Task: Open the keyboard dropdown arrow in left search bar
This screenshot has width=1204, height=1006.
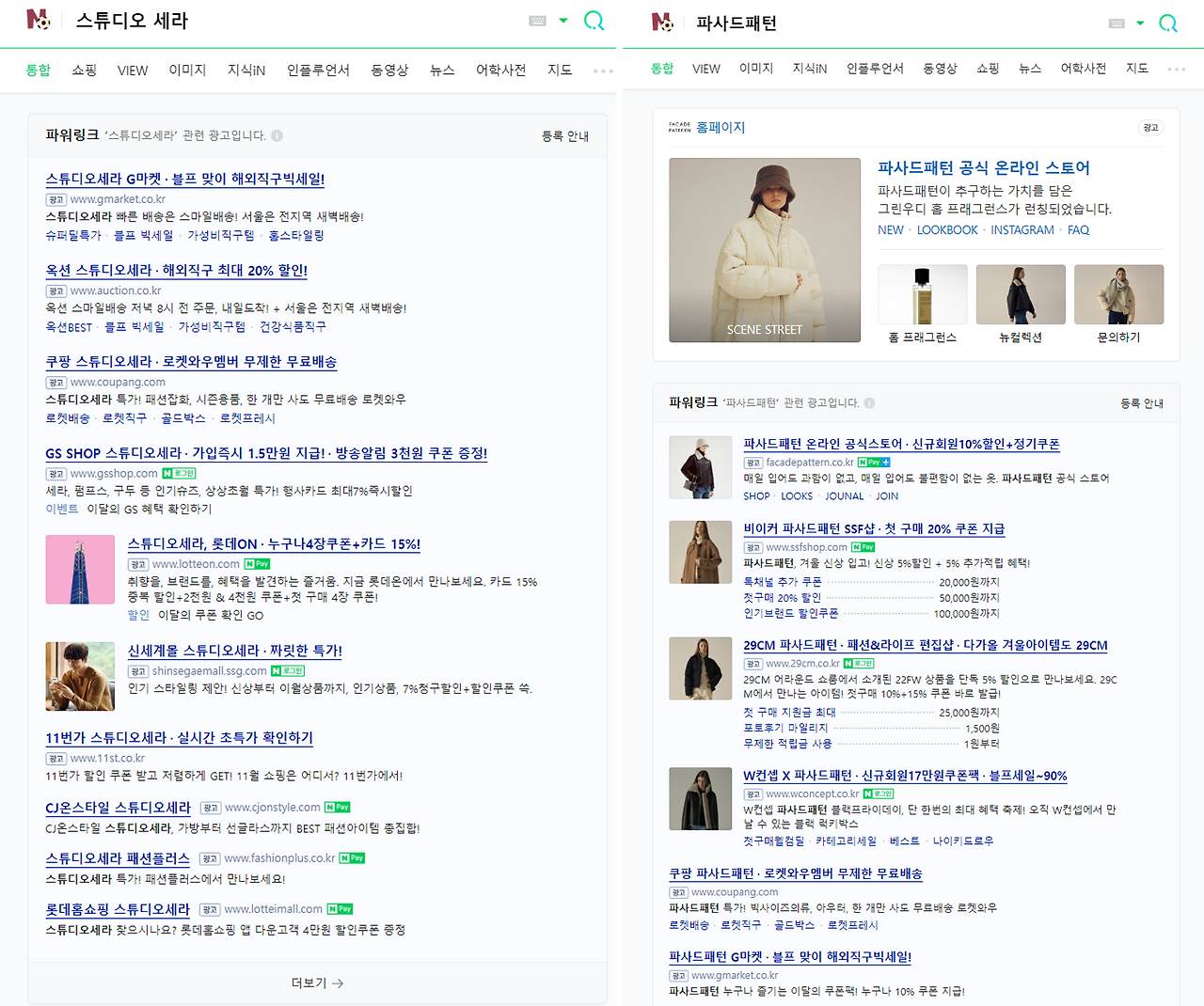Action: click(562, 20)
